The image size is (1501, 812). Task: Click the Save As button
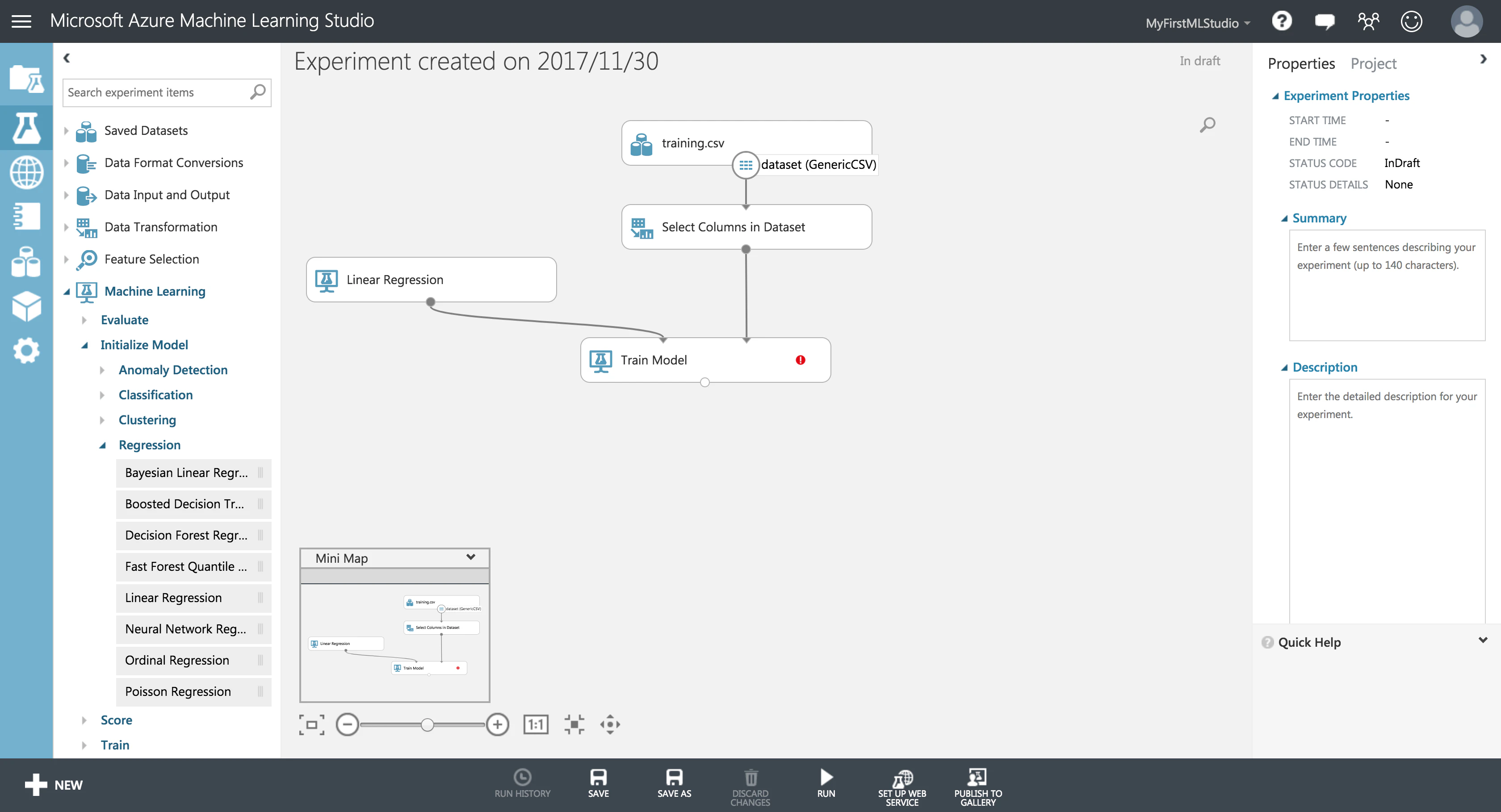(x=674, y=783)
